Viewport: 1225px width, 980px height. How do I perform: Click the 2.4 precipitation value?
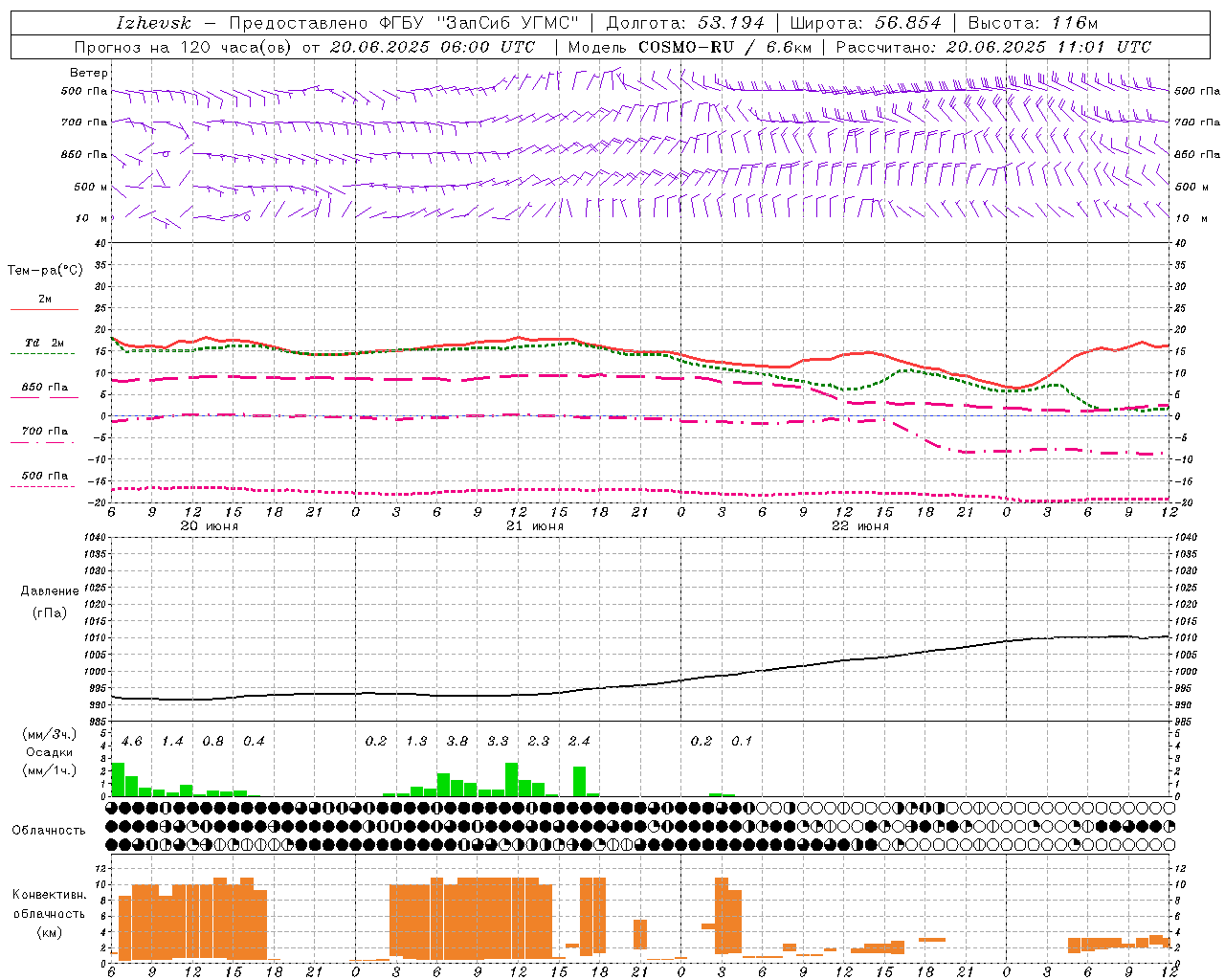click(579, 741)
